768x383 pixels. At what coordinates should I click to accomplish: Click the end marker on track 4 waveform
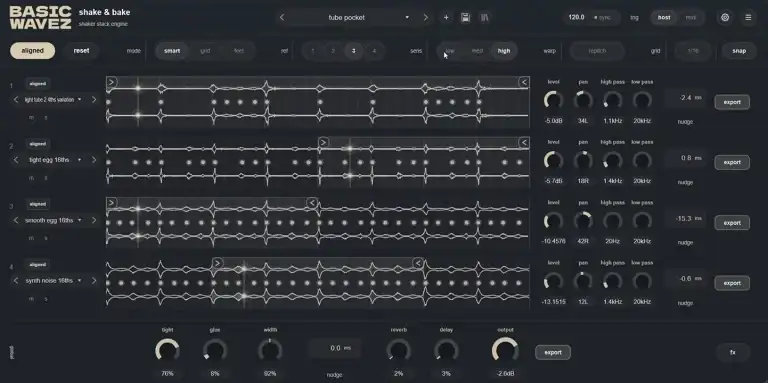click(418, 263)
